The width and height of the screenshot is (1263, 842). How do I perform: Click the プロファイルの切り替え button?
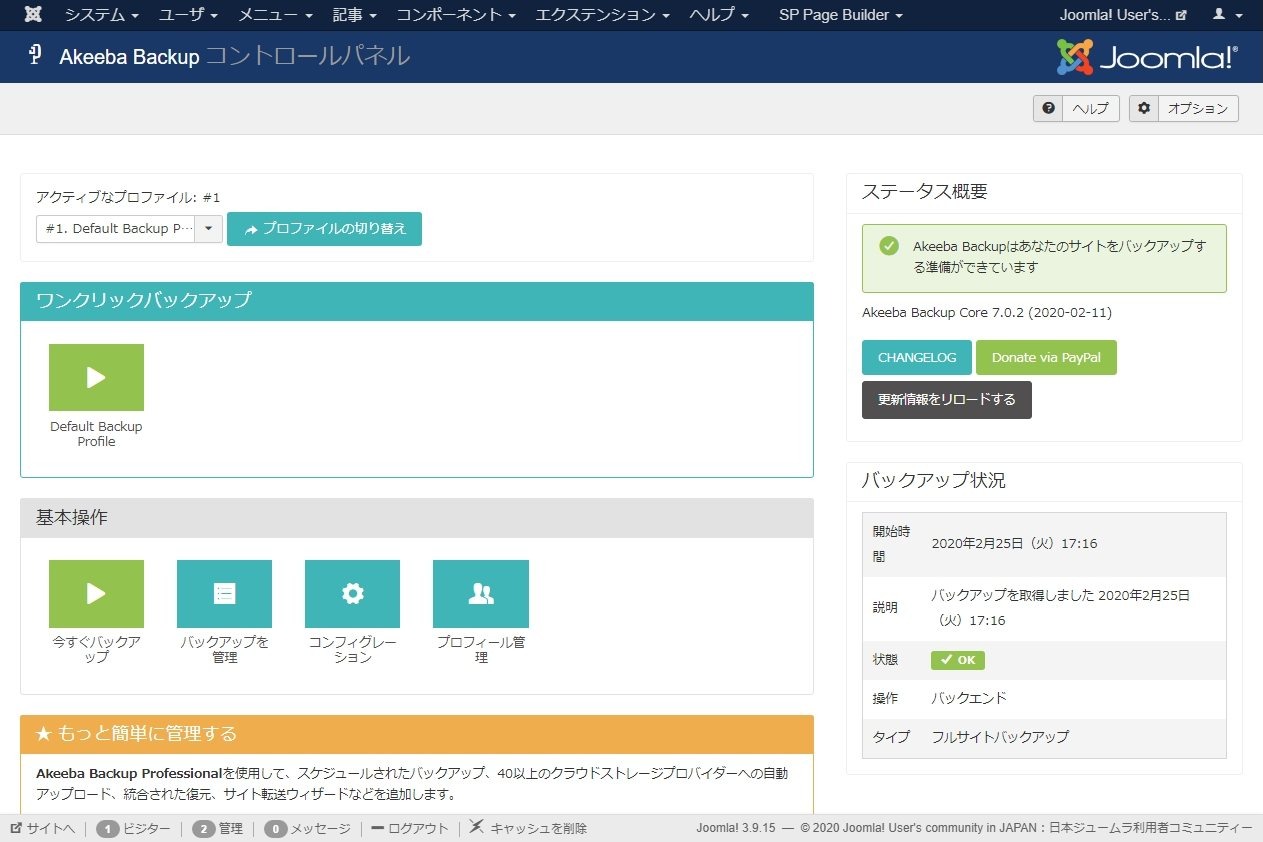[x=324, y=228]
